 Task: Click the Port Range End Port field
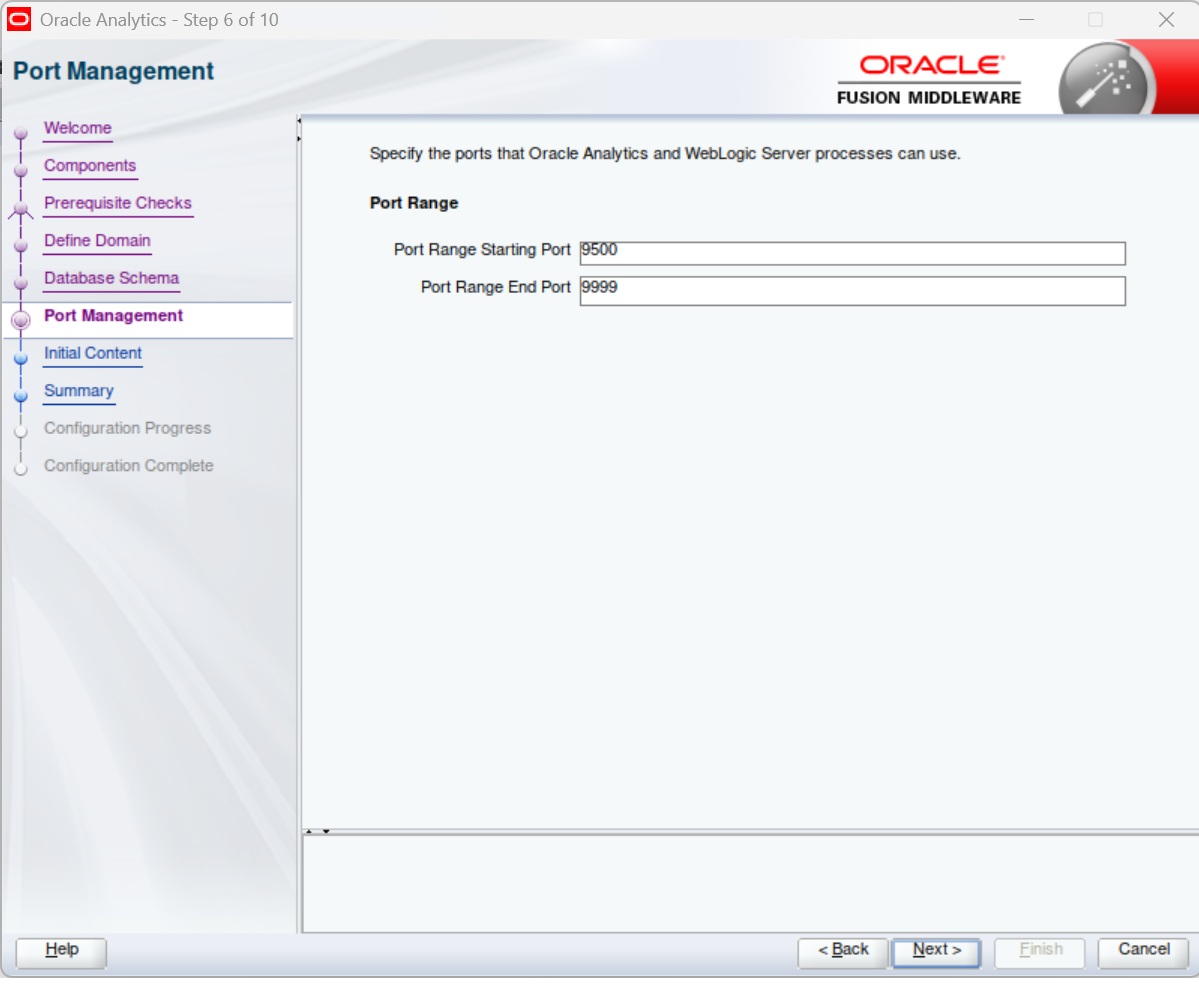coord(852,291)
